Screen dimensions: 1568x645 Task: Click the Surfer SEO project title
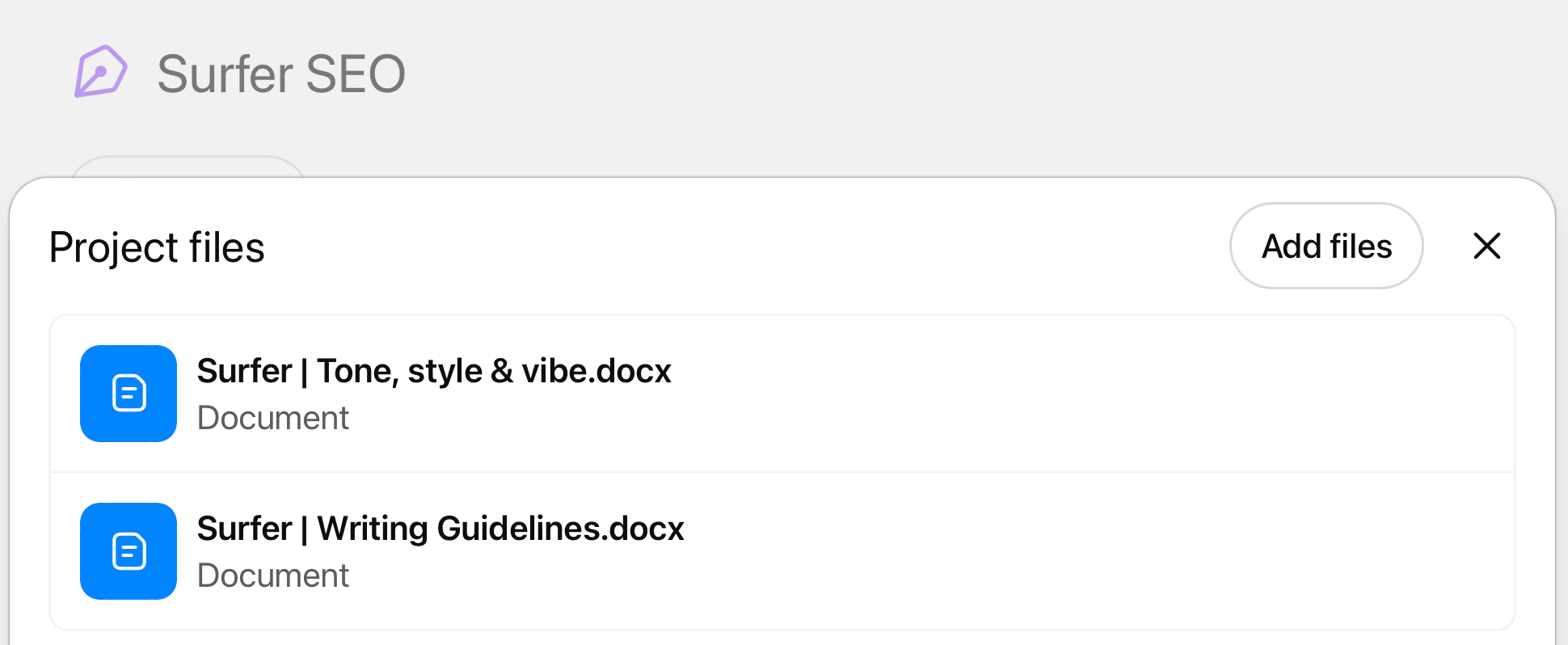[x=280, y=74]
